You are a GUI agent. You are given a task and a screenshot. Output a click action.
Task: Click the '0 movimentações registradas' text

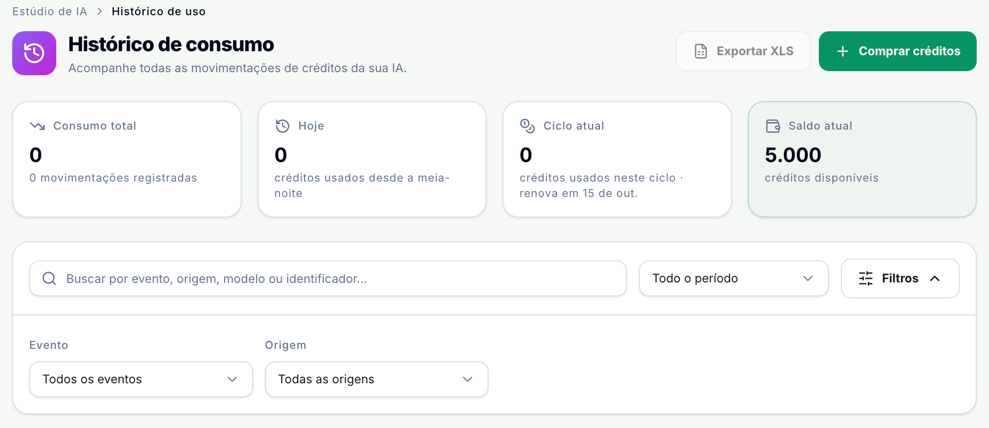point(114,178)
